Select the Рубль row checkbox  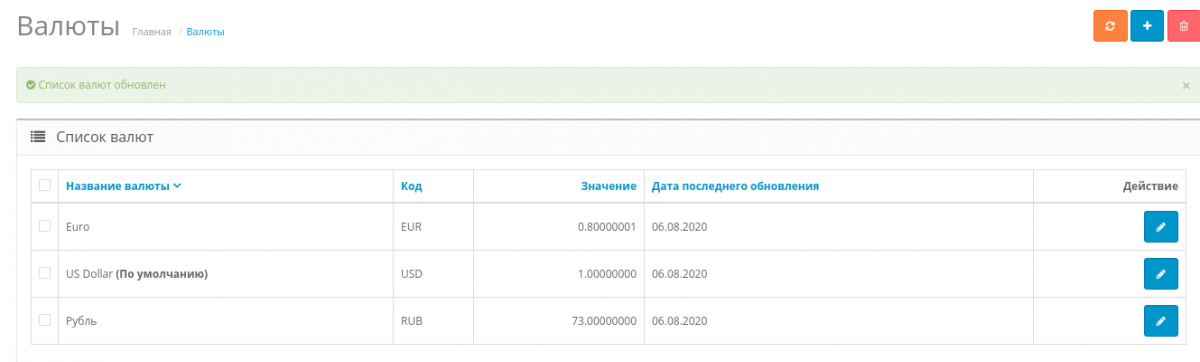click(45, 320)
